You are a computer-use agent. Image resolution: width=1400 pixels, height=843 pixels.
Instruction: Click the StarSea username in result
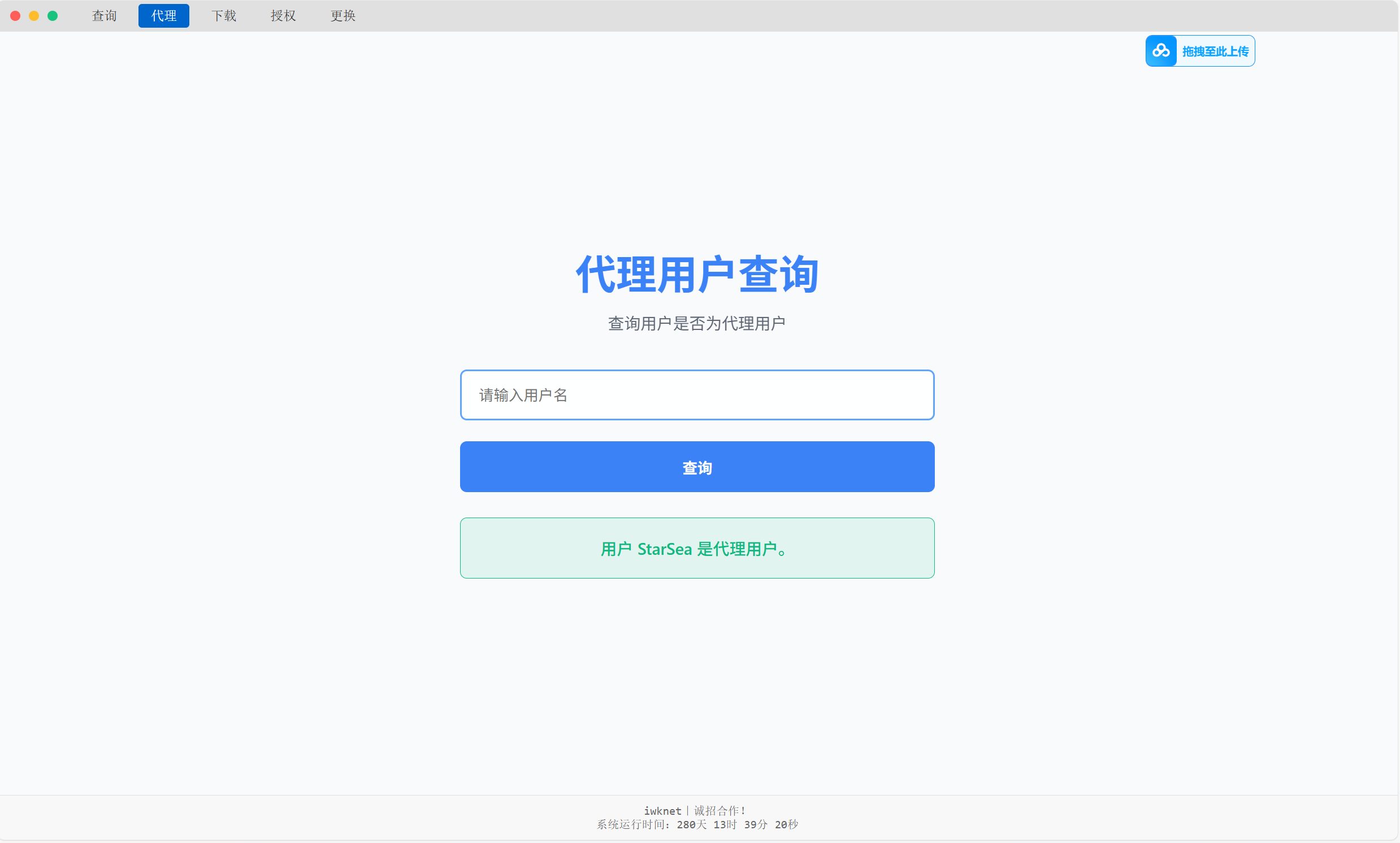pyautogui.click(x=664, y=549)
